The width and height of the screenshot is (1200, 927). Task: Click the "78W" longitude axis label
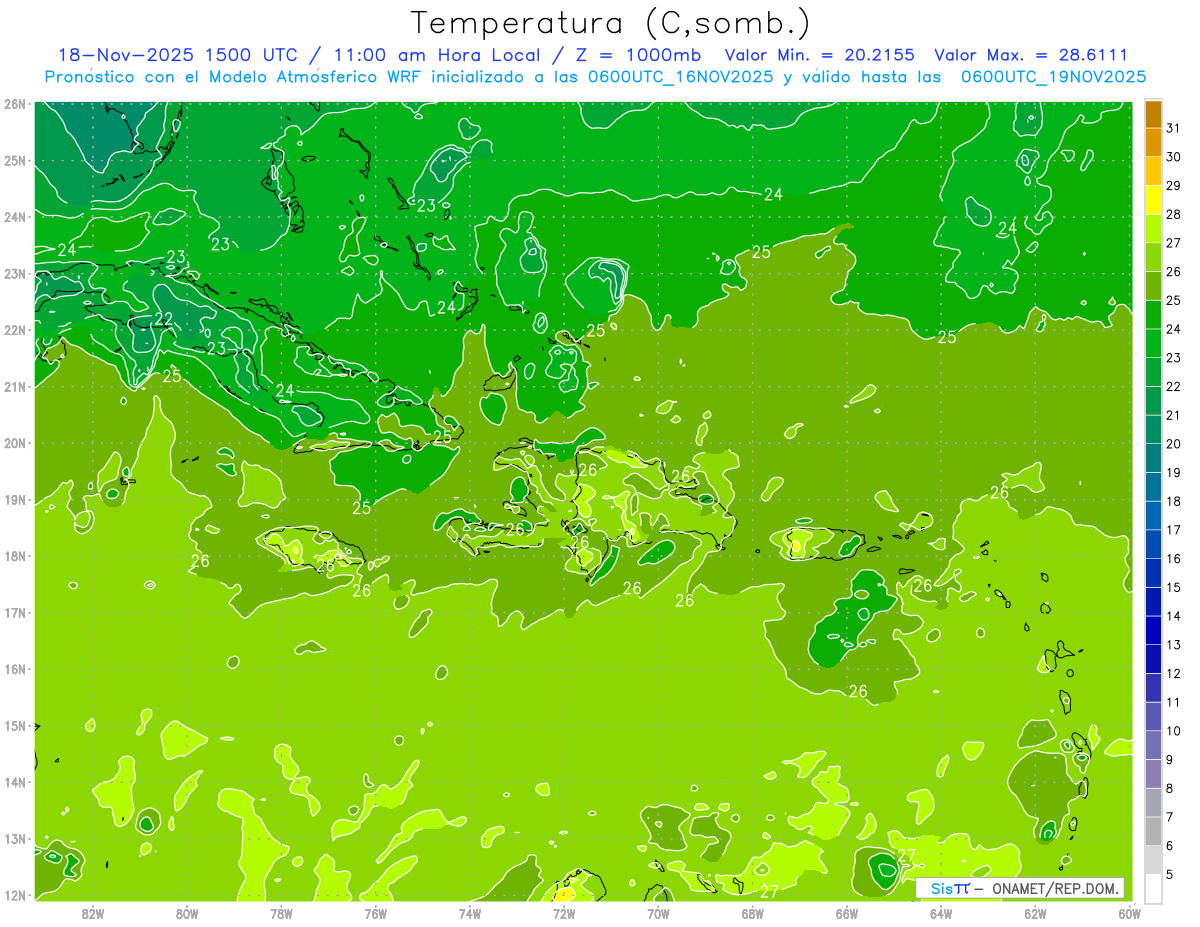281,913
